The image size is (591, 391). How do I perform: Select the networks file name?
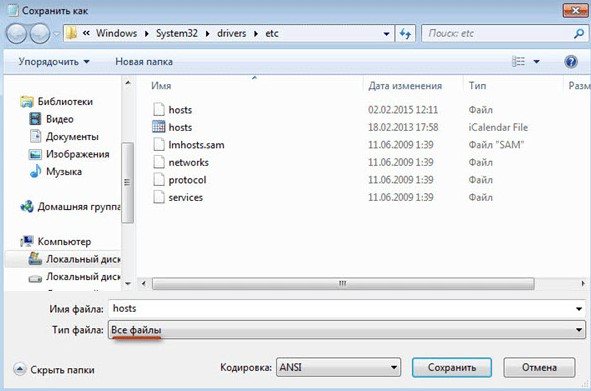coord(188,163)
